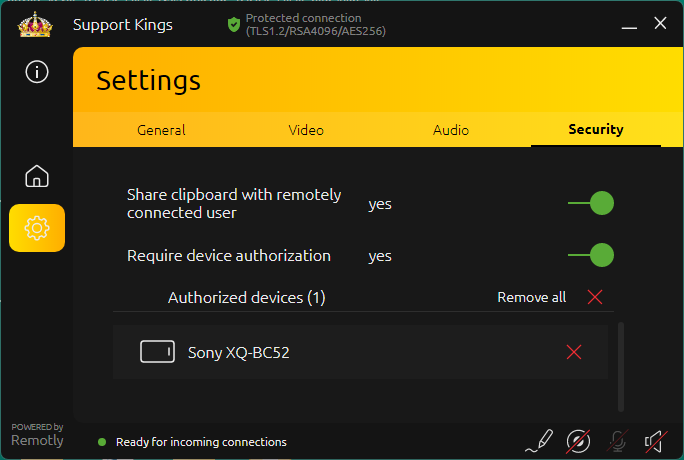
Task: Toggle the disabled camera icon
Action: pyautogui.click(x=578, y=440)
